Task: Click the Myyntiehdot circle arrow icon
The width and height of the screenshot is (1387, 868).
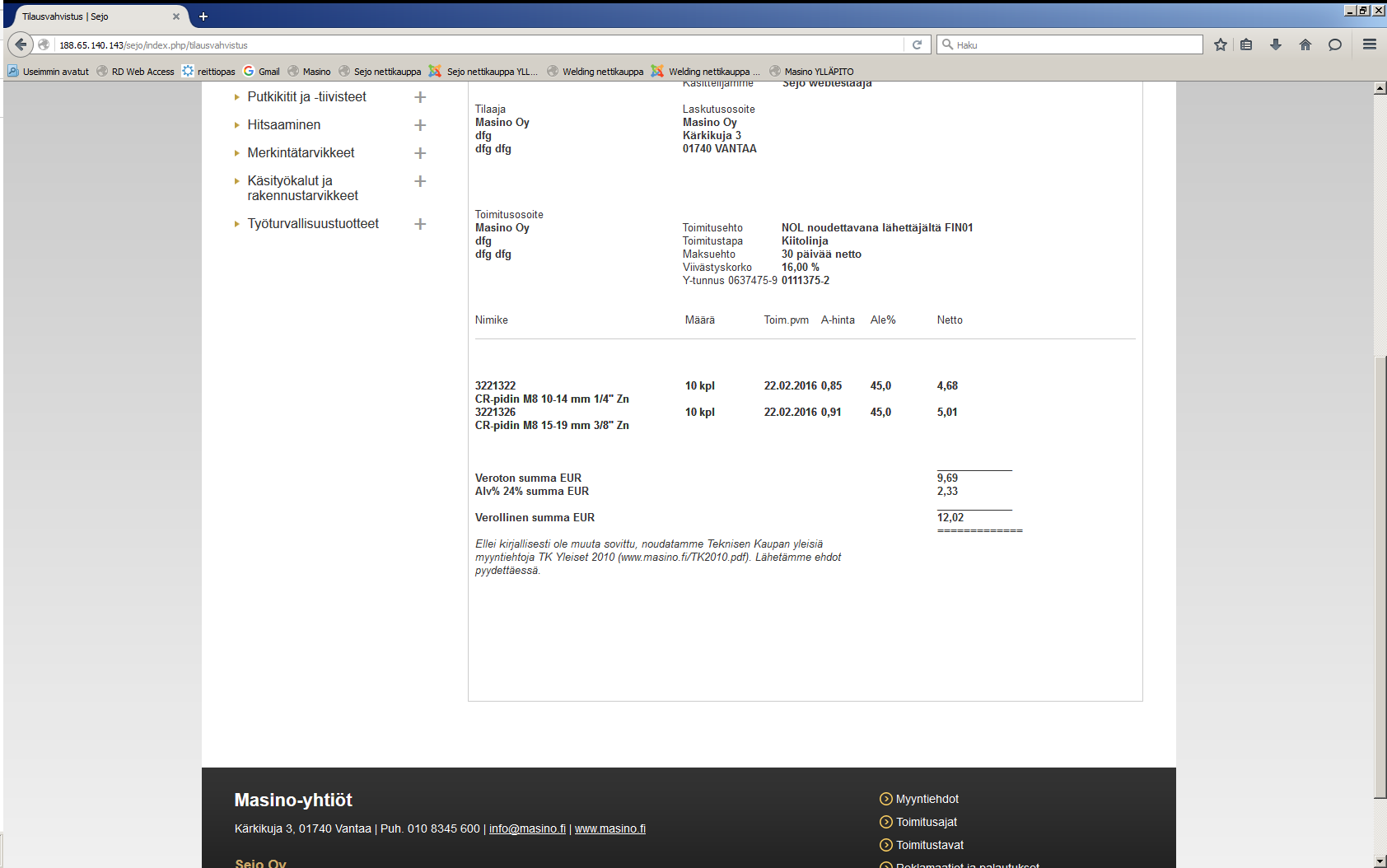Action: (x=886, y=799)
